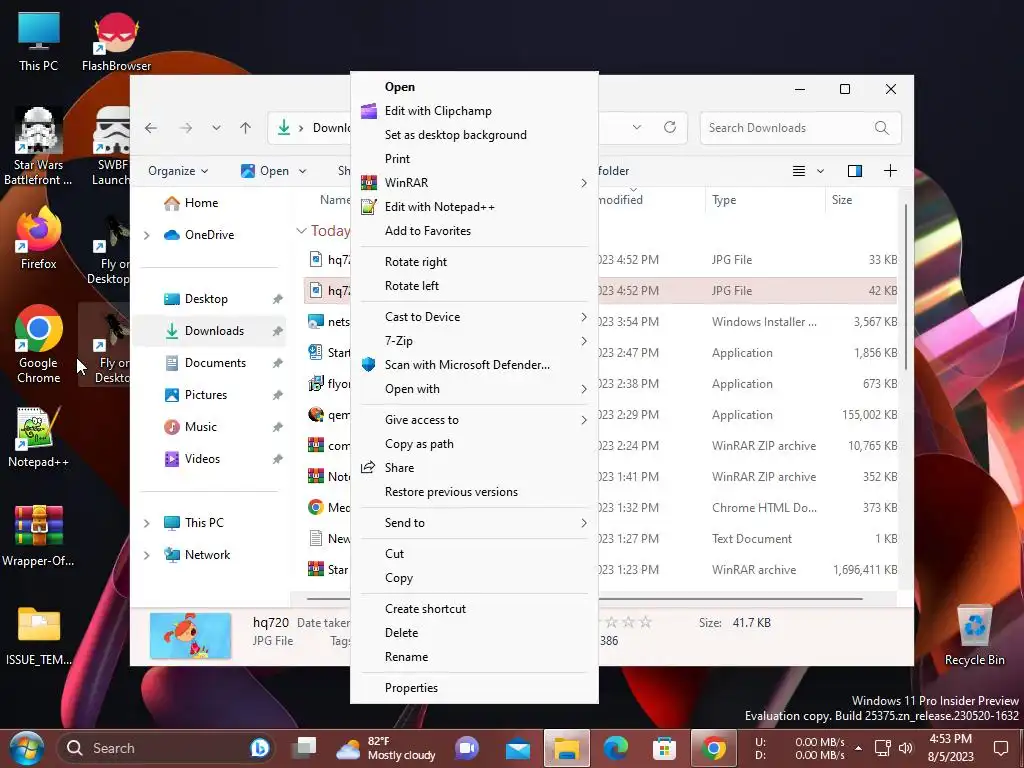This screenshot has width=1024, height=768.
Task: Open This PC desktop icon
Action: point(39,41)
